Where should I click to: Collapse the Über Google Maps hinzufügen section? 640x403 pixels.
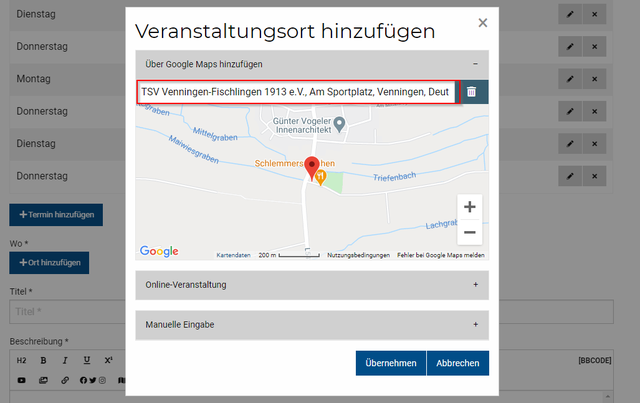click(312, 64)
